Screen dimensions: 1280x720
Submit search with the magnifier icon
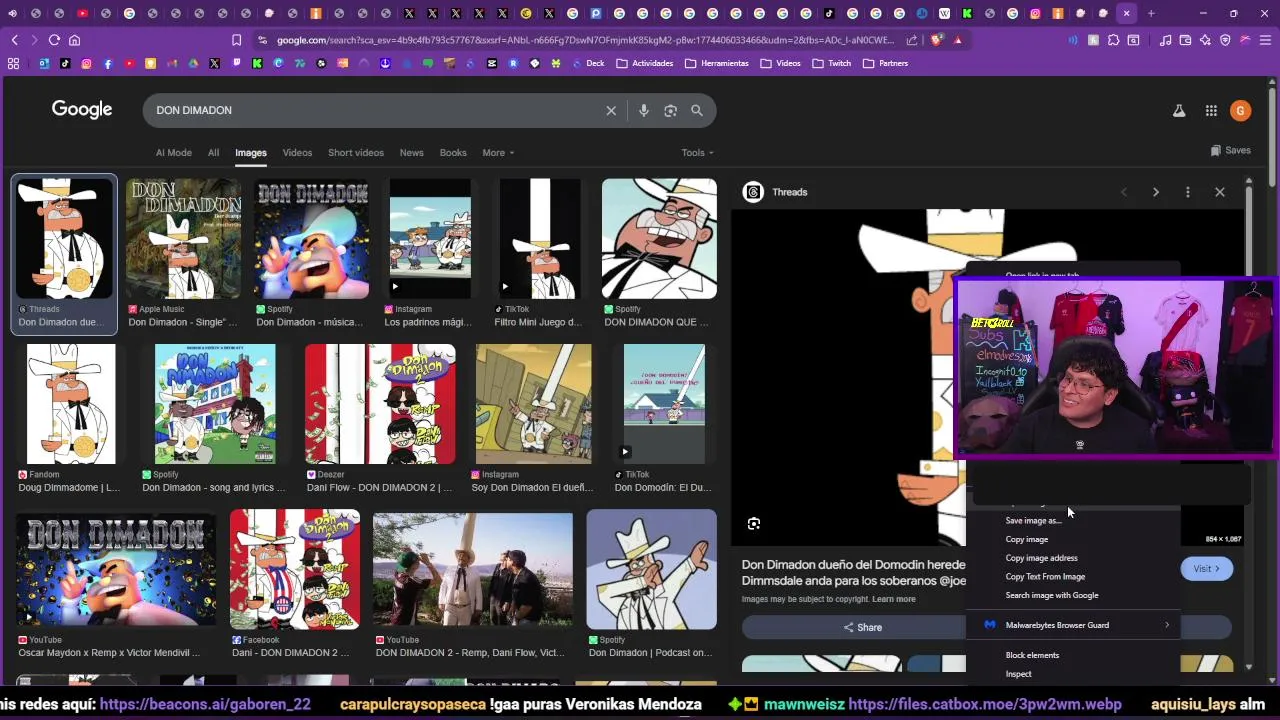pyautogui.click(x=697, y=110)
